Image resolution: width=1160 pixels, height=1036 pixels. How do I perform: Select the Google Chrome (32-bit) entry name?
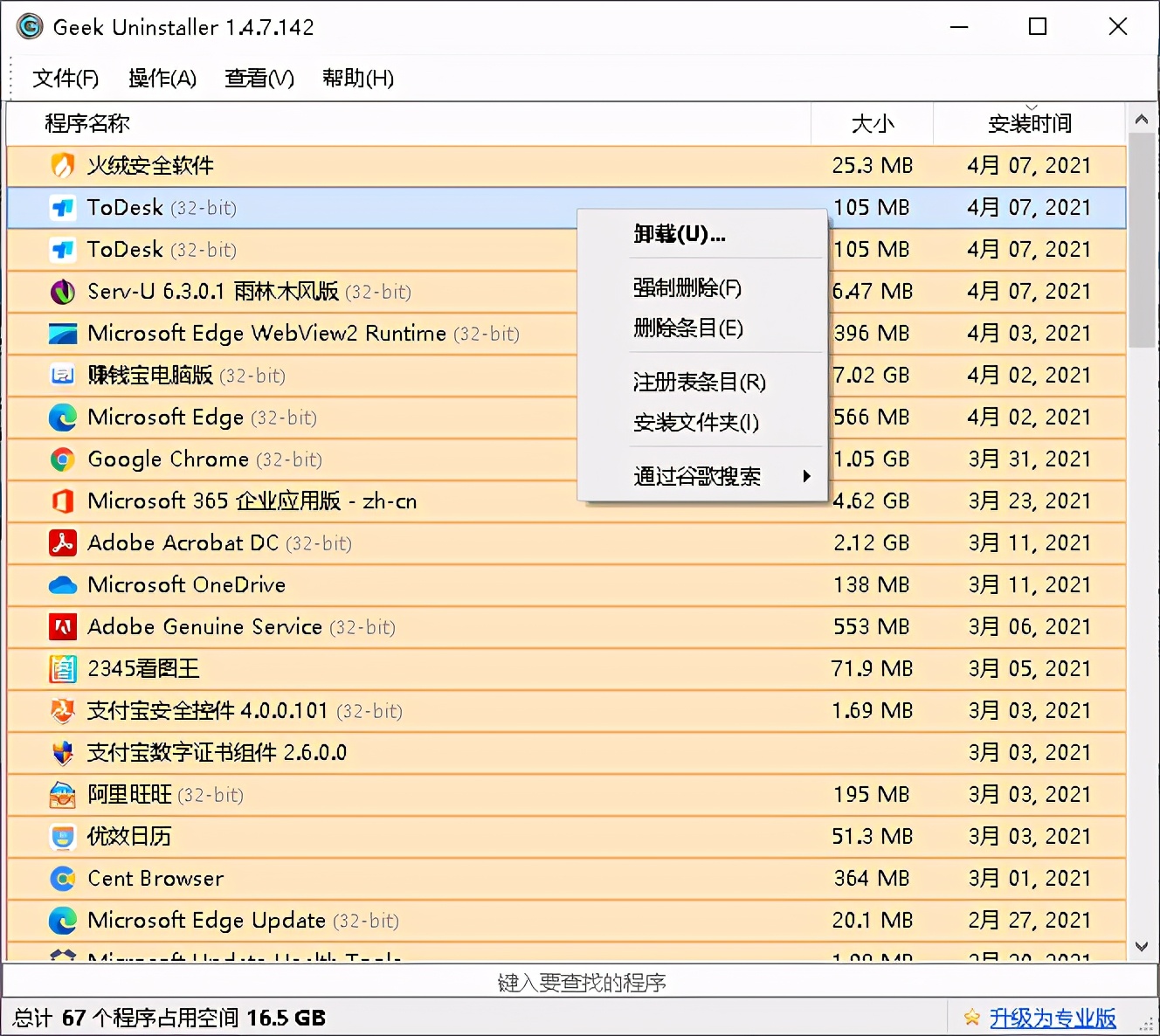204,459
